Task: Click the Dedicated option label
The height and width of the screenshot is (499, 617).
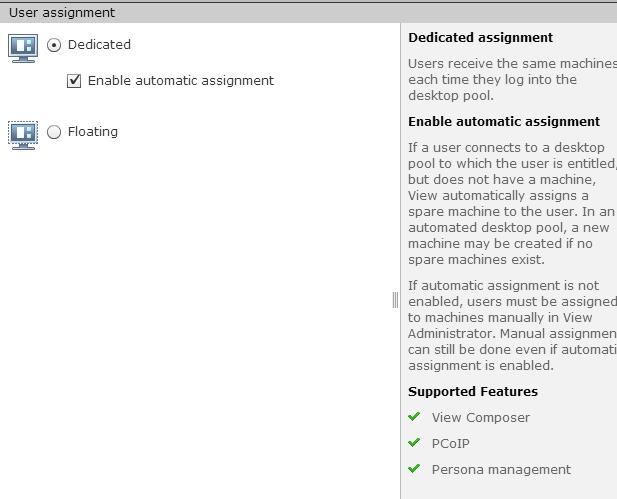Action: pyautogui.click(x=99, y=45)
